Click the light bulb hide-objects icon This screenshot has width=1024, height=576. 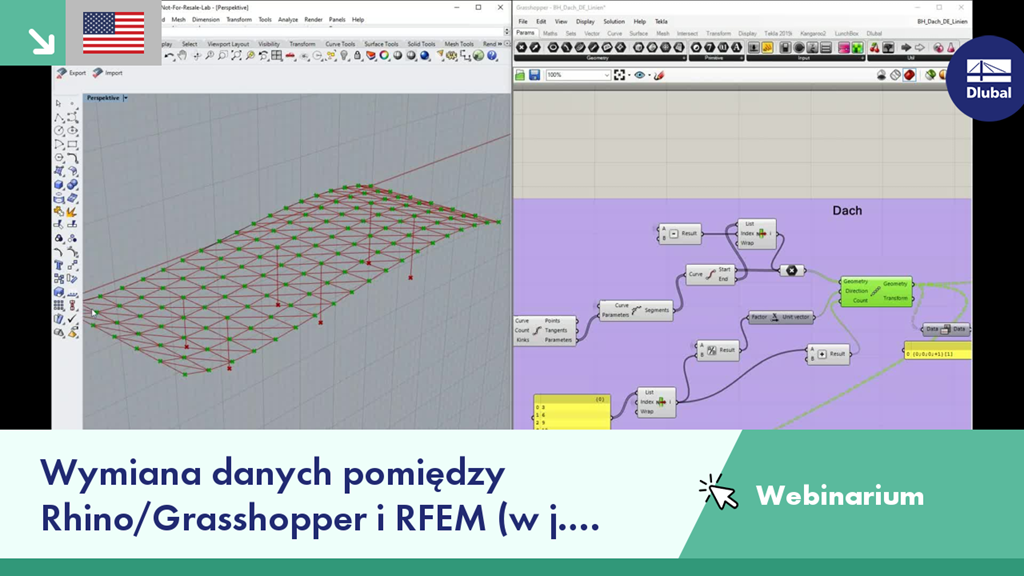pyautogui.click(x=344, y=56)
